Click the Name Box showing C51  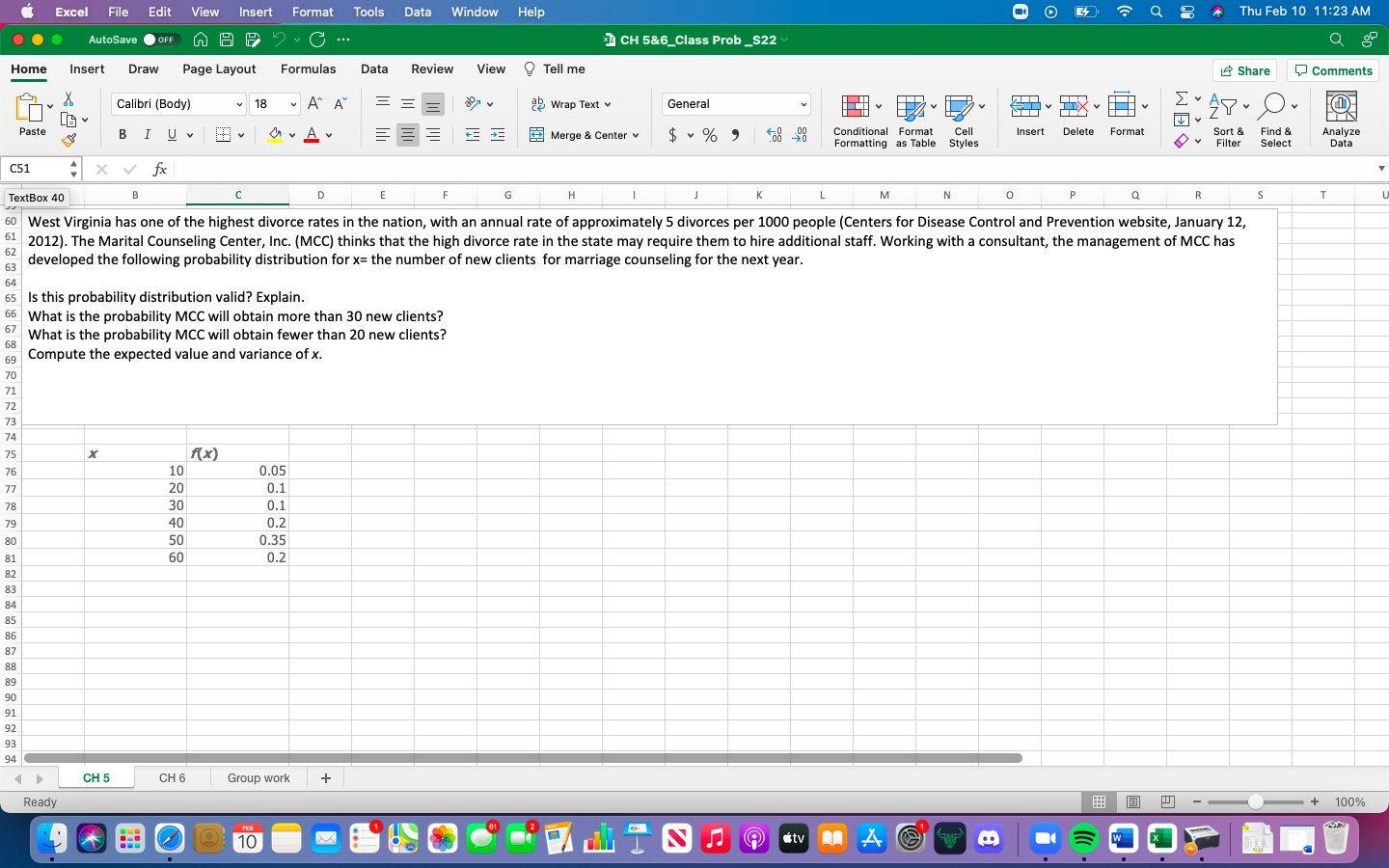(x=36, y=169)
